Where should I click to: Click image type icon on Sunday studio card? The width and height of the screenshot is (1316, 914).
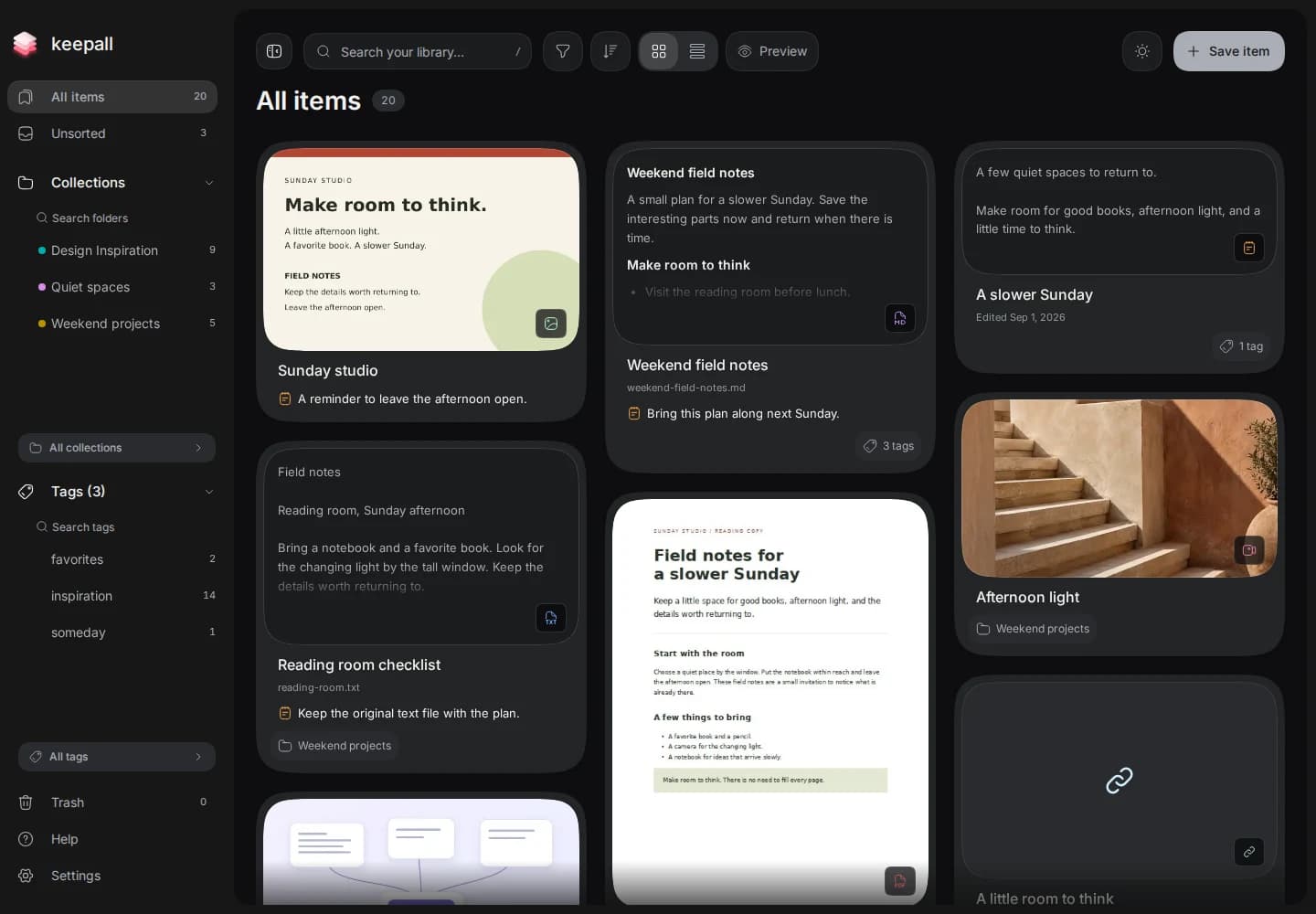tap(551, 324)
